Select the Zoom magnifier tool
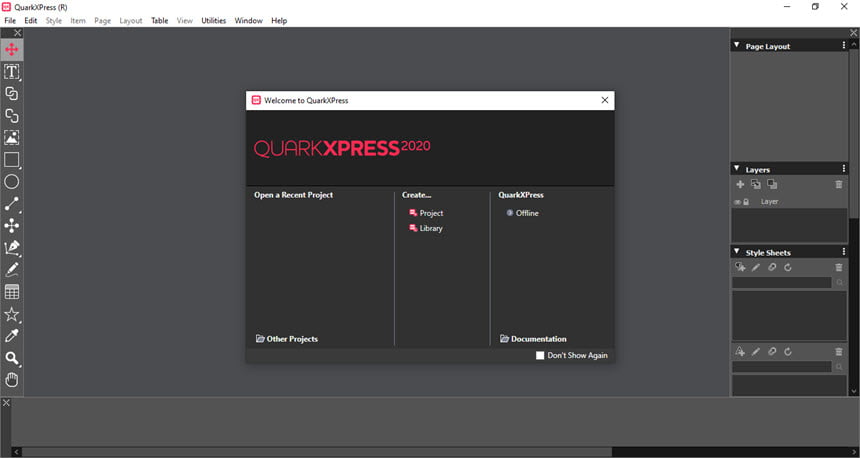Image resolution: width=860 pixels, height=458 pixels. [12, 358]
